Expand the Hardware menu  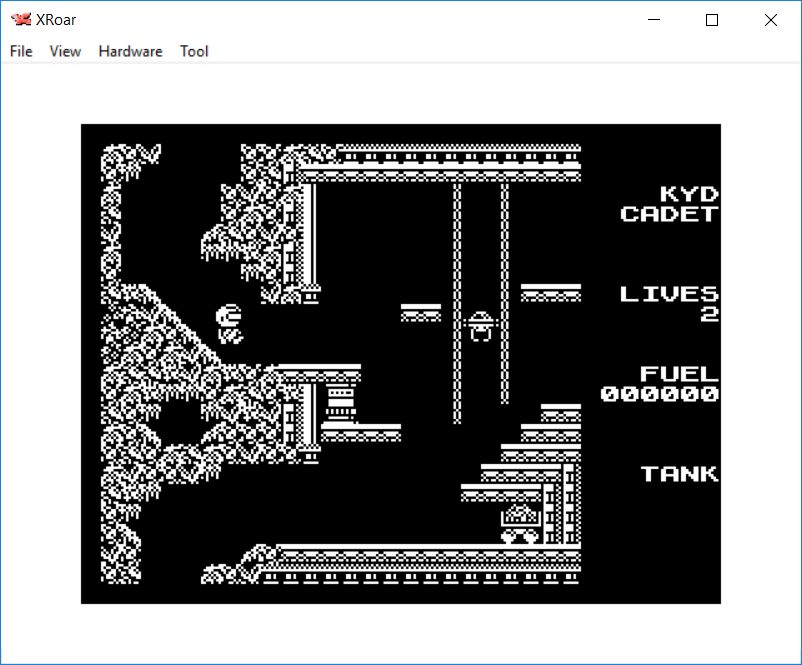(130, 51)
